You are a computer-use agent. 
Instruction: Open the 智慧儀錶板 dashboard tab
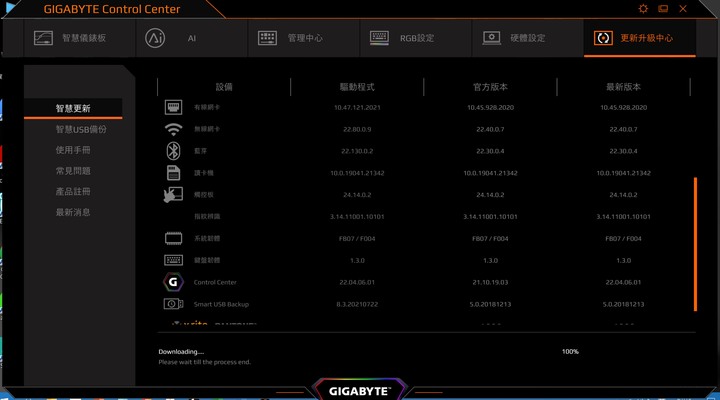[79, 38]
